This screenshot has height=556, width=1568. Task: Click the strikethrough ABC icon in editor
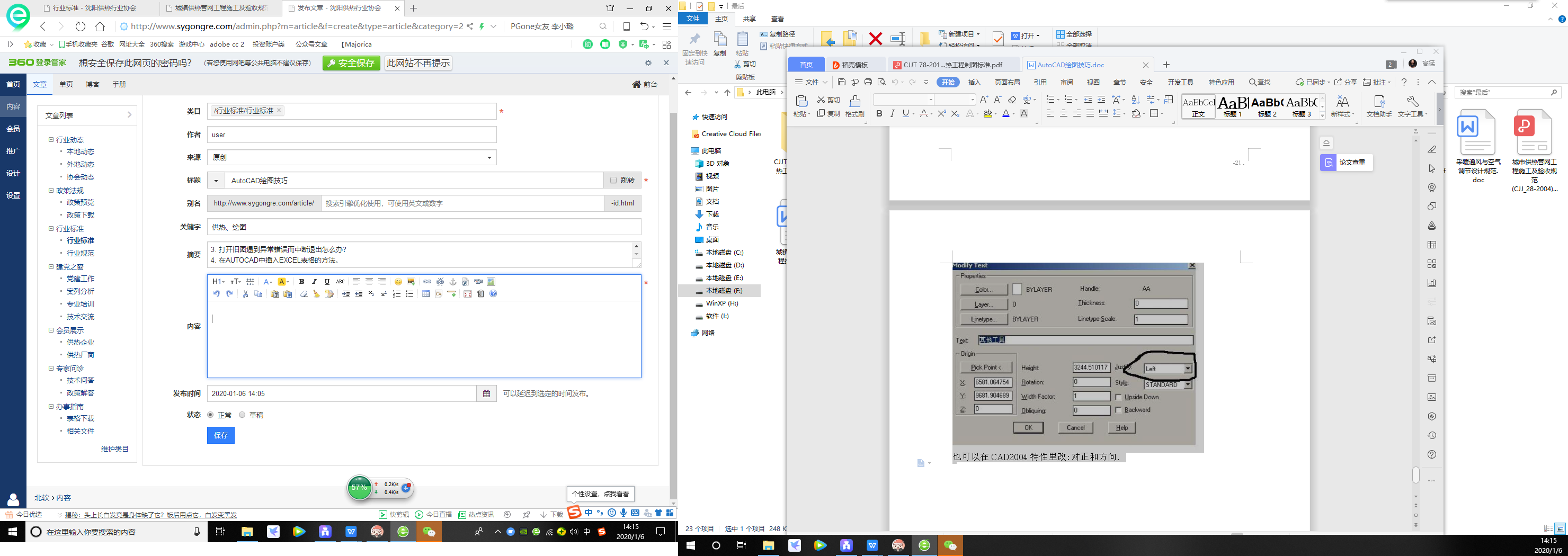click(340, 282)
